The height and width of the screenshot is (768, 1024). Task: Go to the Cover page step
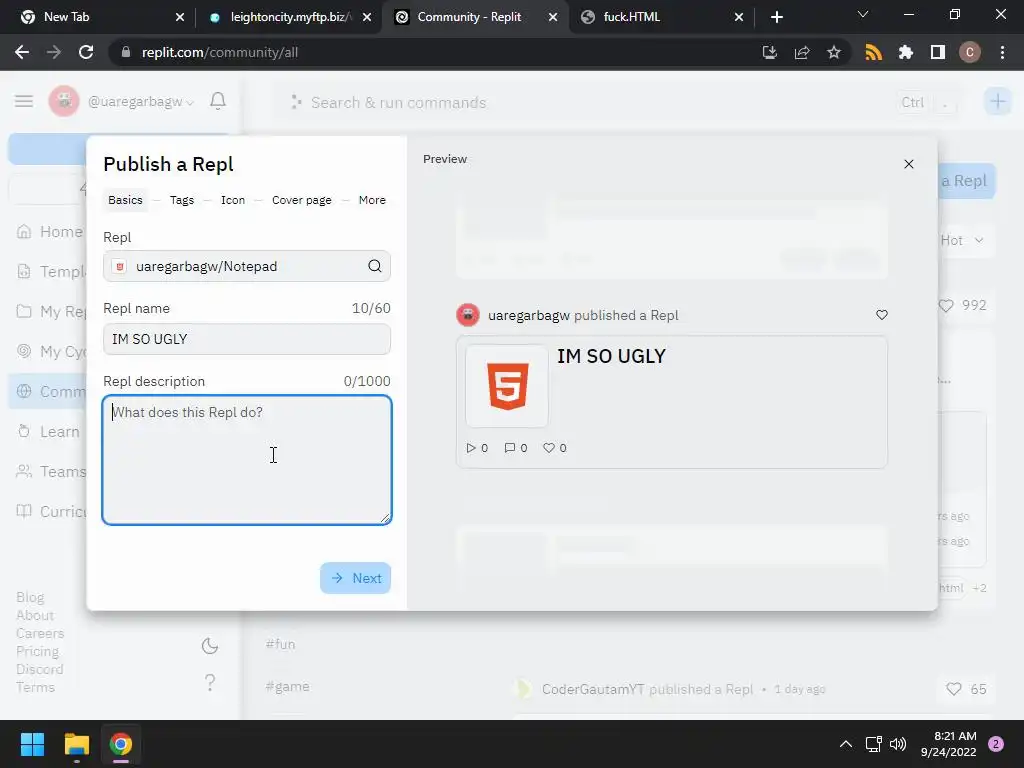click(x=302, y=200)
